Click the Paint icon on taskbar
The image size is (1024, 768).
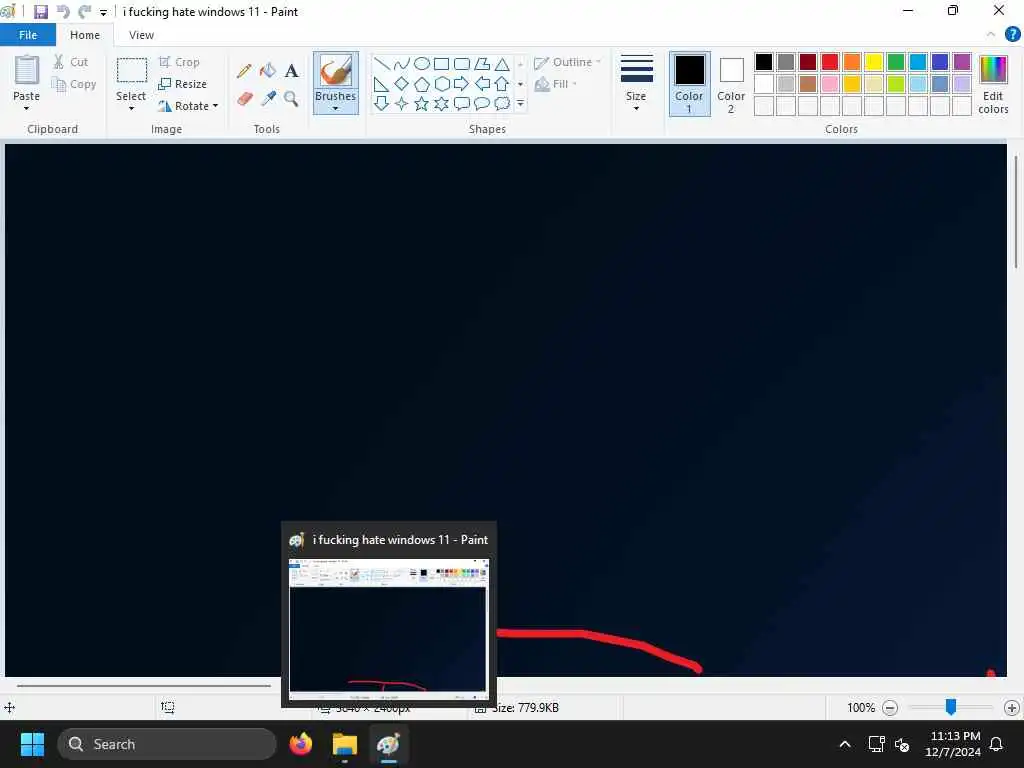[388, 744]
